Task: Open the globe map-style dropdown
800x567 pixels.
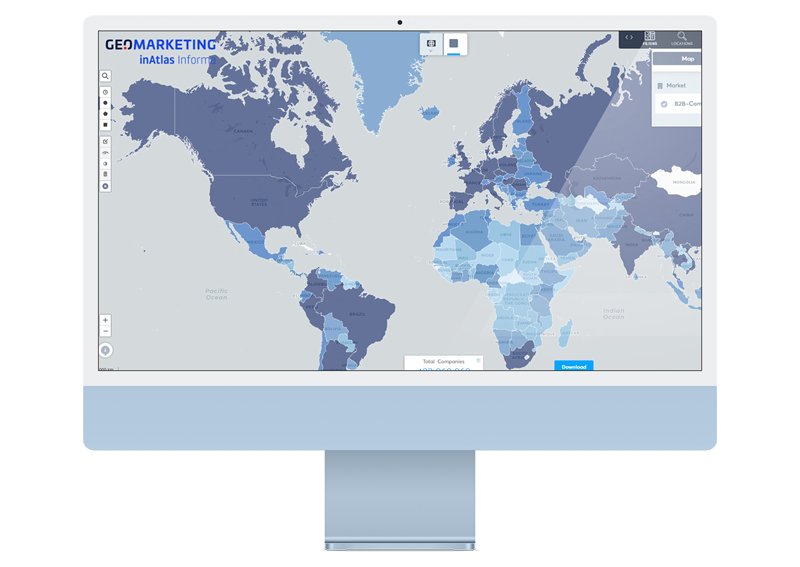Action: pyautogui.click(x=431, y=44)
